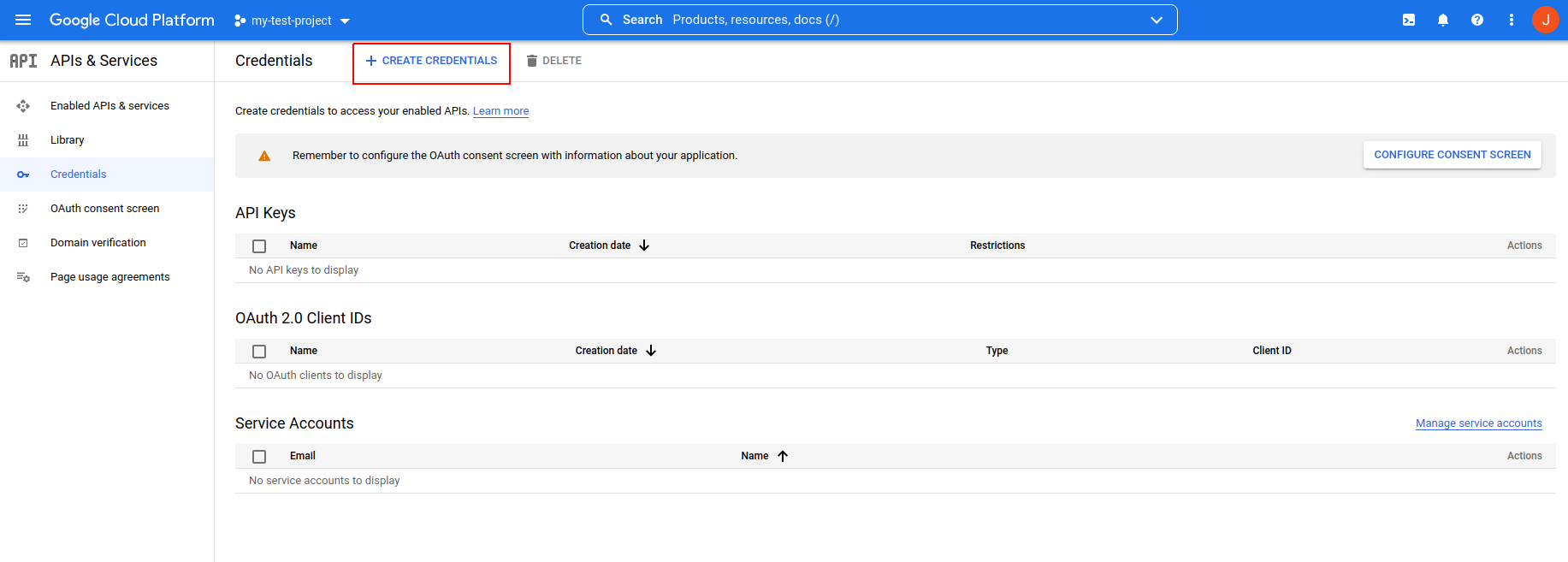1568x562 pixels.
Task: Click the OAuth Type column header
Action: (997, 351)
